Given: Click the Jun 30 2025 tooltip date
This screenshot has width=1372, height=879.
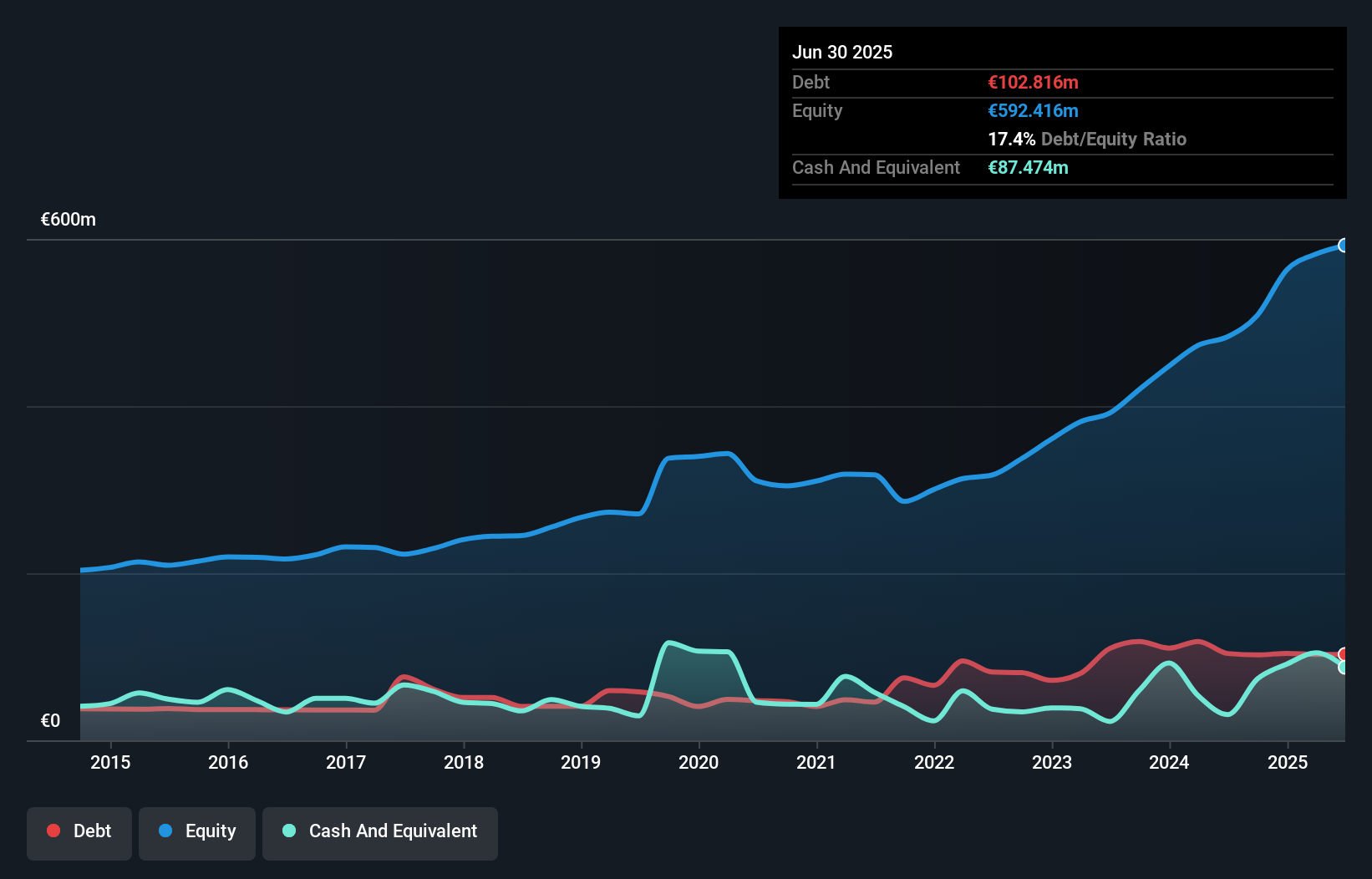Looking at the screenshot, I should pyautogui.click(x=842, y=52).
